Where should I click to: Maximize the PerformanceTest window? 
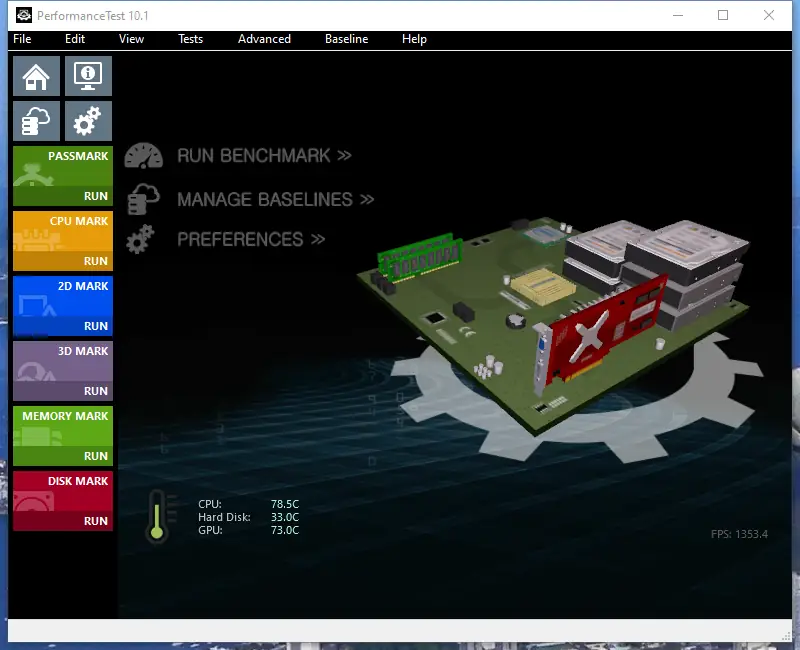[x=723, y=15]
